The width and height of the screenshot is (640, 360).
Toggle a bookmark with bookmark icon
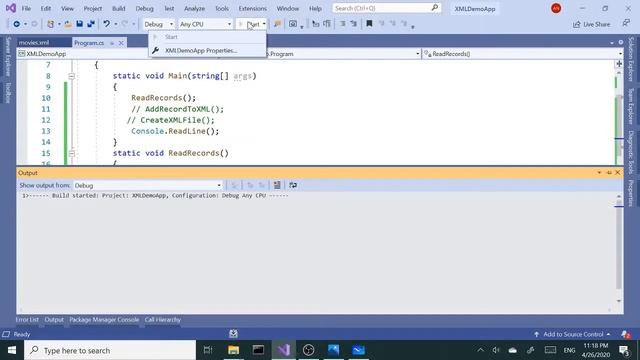[x=369, y=24]
